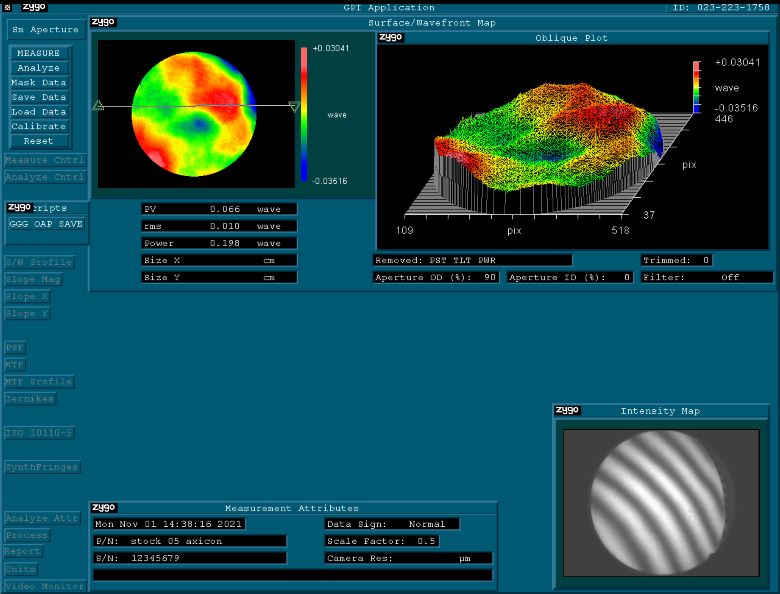780x594 pixels.
Task: Toggle the Filter Off setting
Action: pyautogui.click(x=707, y=277)
